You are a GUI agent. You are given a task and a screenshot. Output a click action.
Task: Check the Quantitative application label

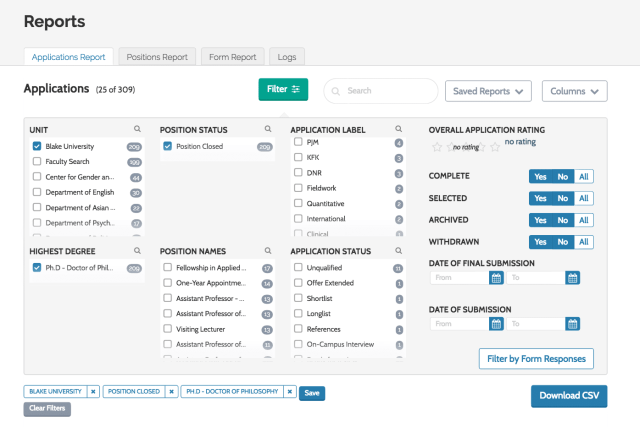[298, 203]
